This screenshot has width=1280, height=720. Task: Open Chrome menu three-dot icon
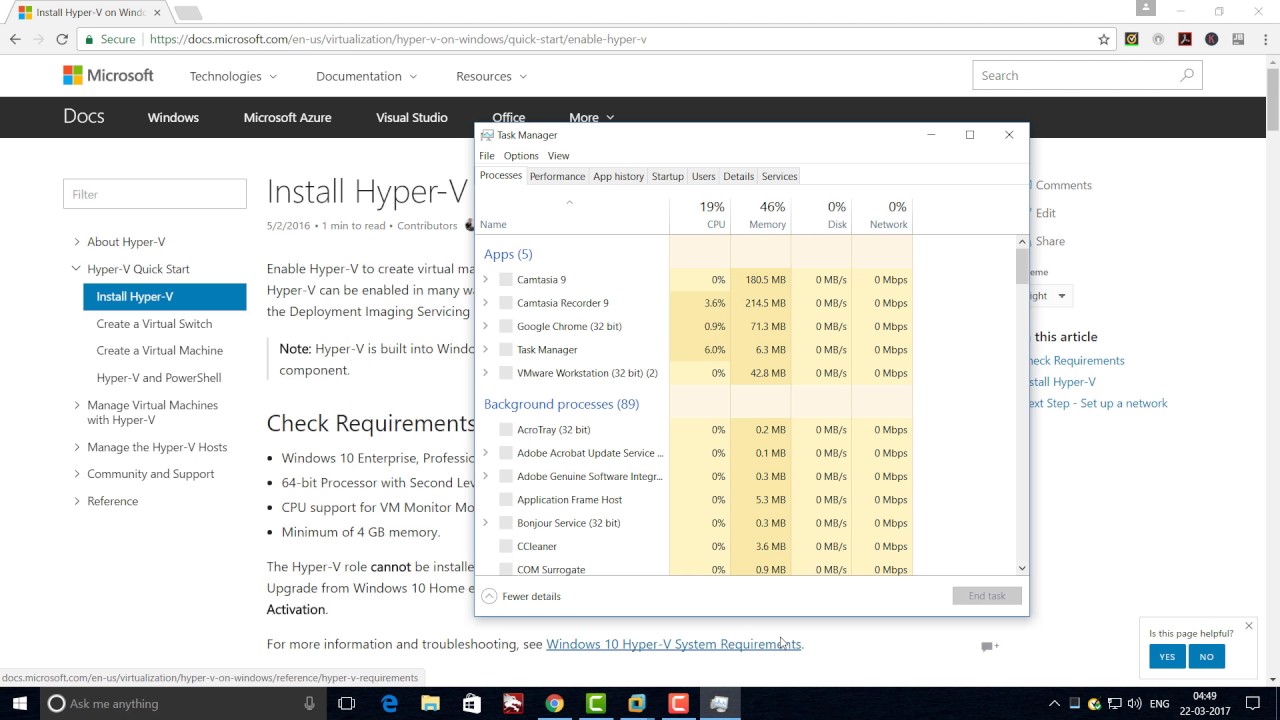[x=1265, y=39]
